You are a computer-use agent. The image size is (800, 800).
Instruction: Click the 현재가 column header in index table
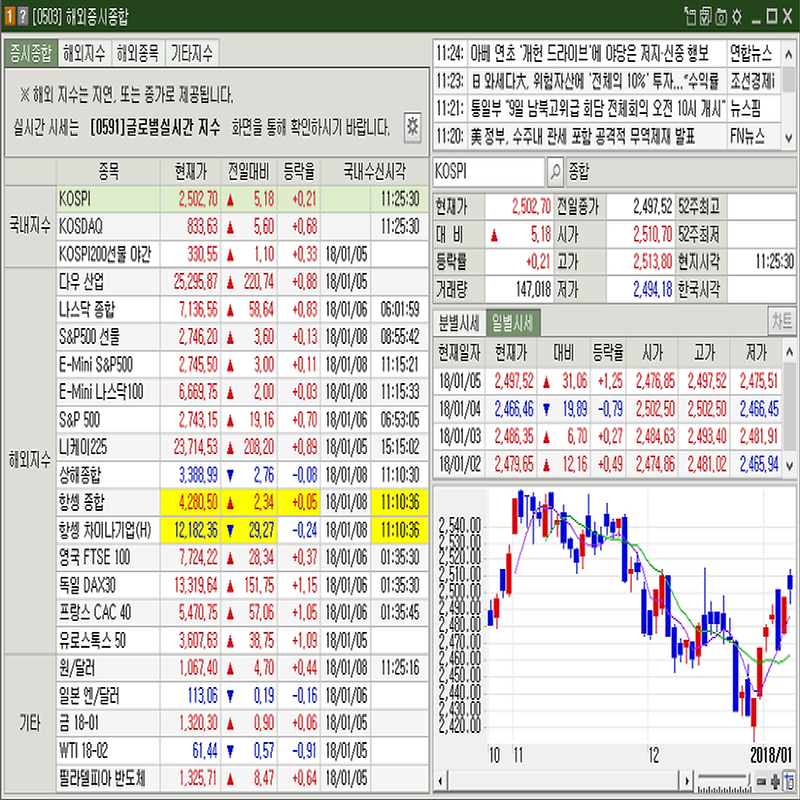tap(190, 172)
